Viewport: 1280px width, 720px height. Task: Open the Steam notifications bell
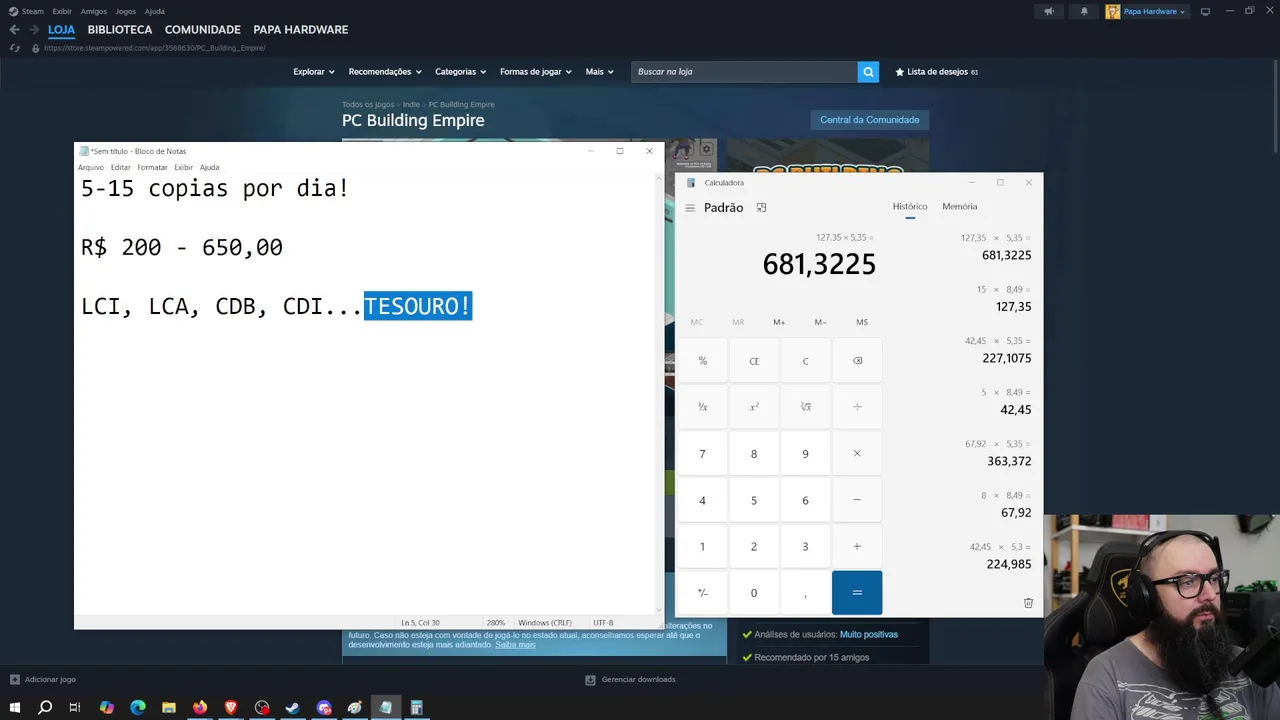1084,12
